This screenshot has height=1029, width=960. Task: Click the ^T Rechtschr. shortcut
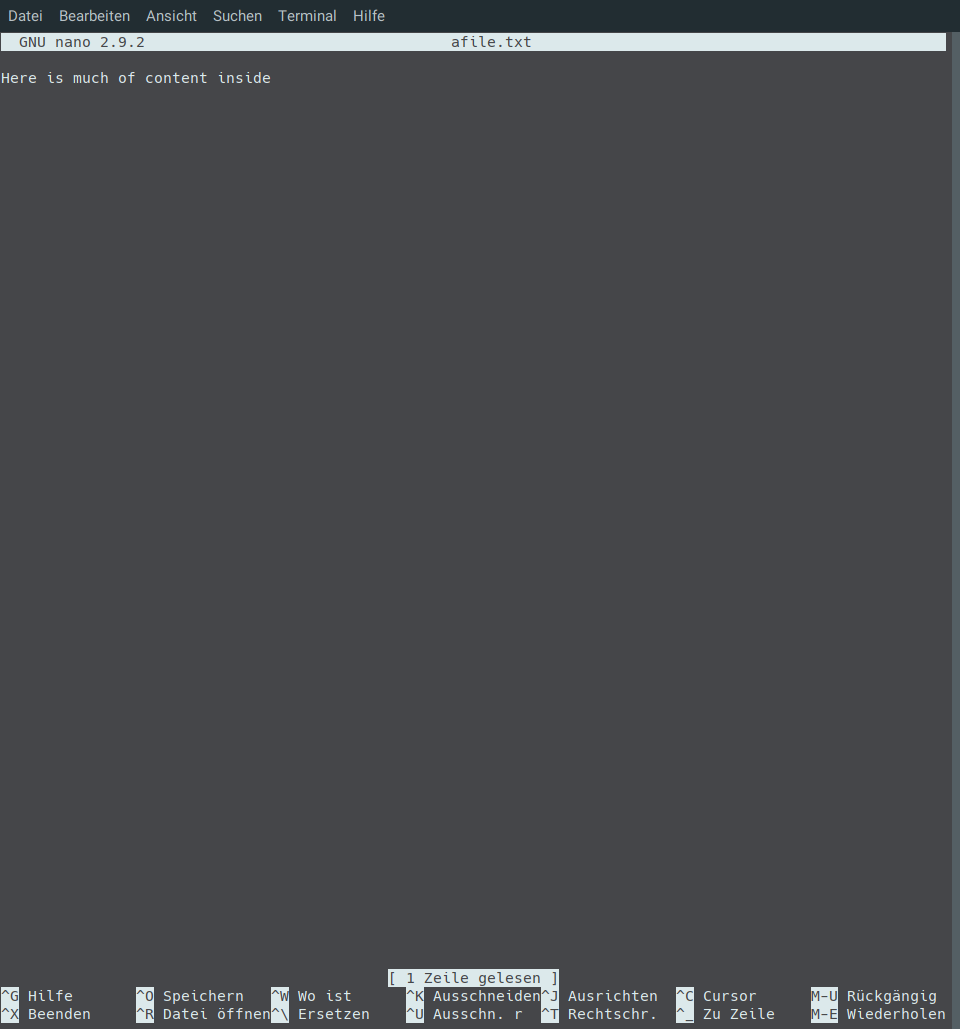[x=599, y=1014]
